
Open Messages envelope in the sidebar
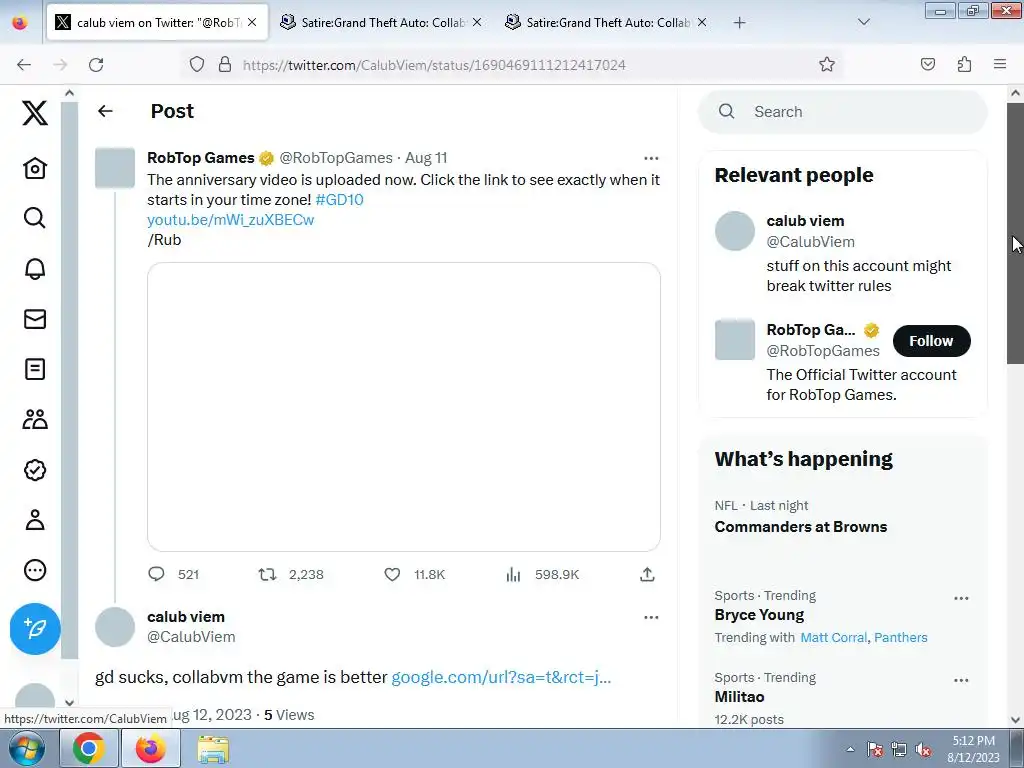pyautogui.click(x=35, y=319)
